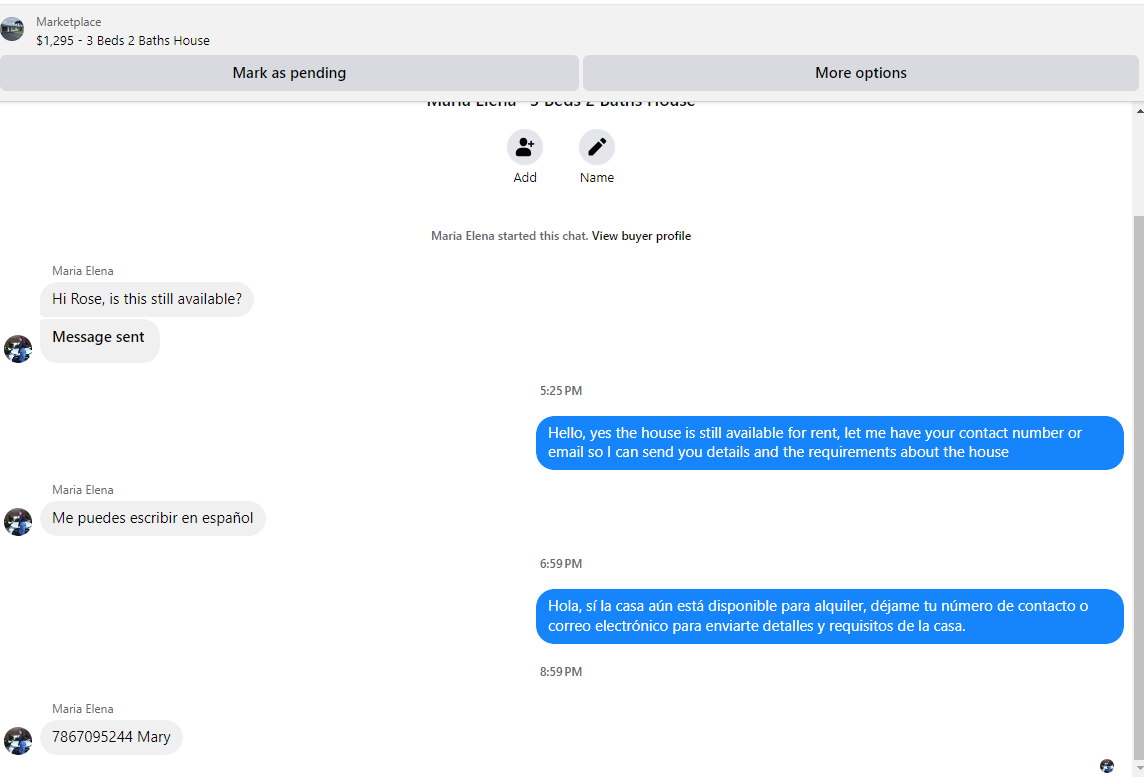Image resolution: width=1144 pixels, height=780 pixels.
Task: Click the "Message sent" bubble
Action: 99,340
